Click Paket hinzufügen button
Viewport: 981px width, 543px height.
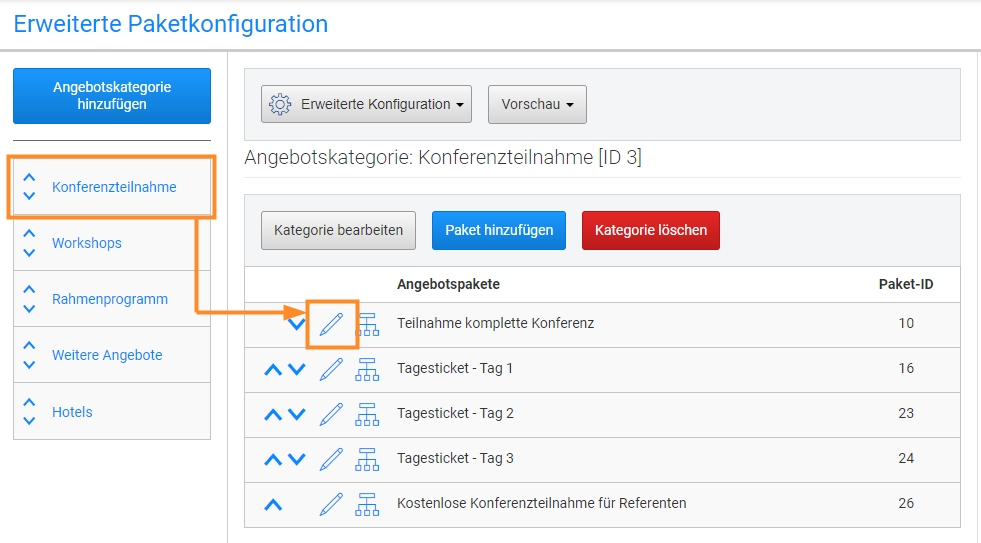pyautogui.click(x=499, y=230)
